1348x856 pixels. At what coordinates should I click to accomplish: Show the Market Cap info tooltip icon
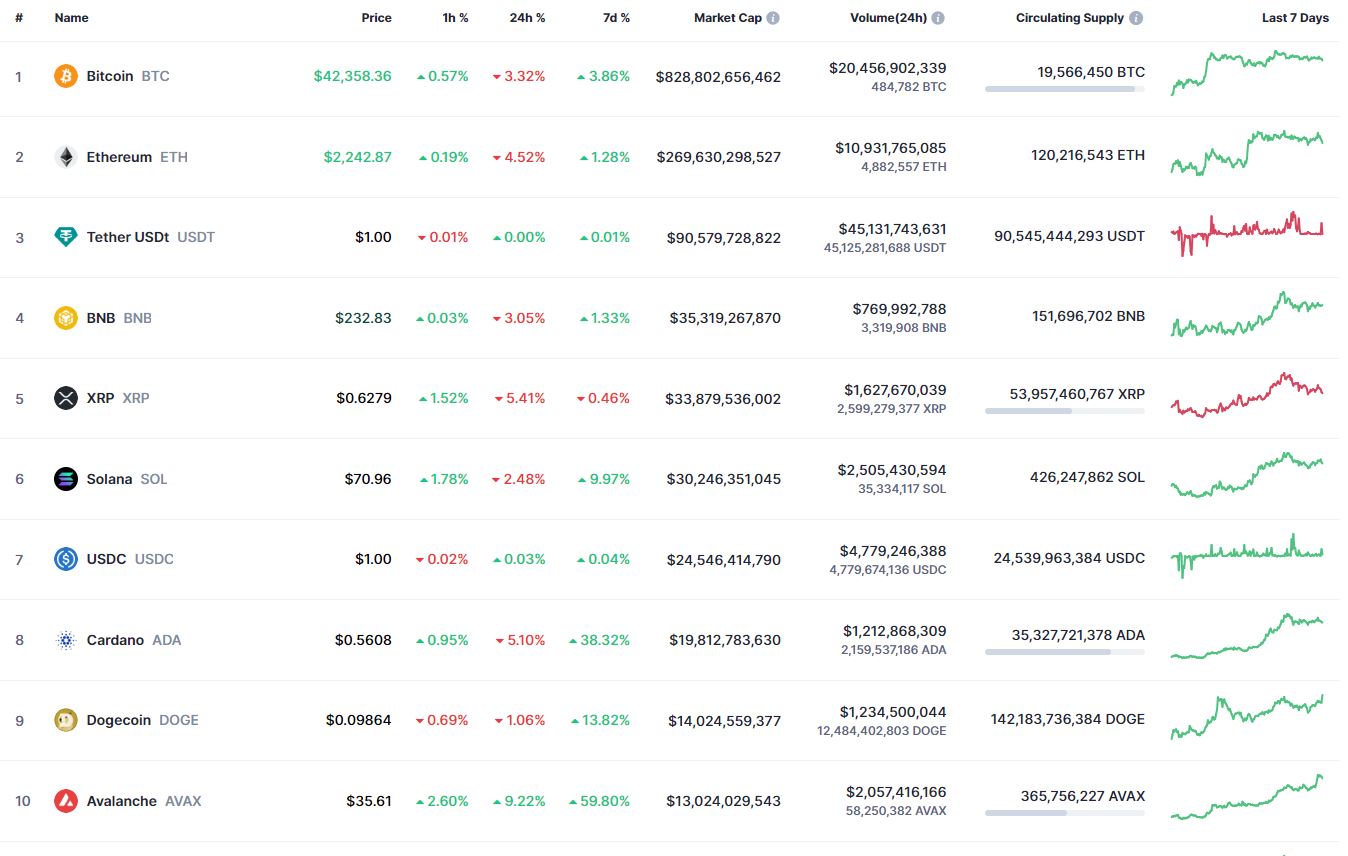(773, 18)
